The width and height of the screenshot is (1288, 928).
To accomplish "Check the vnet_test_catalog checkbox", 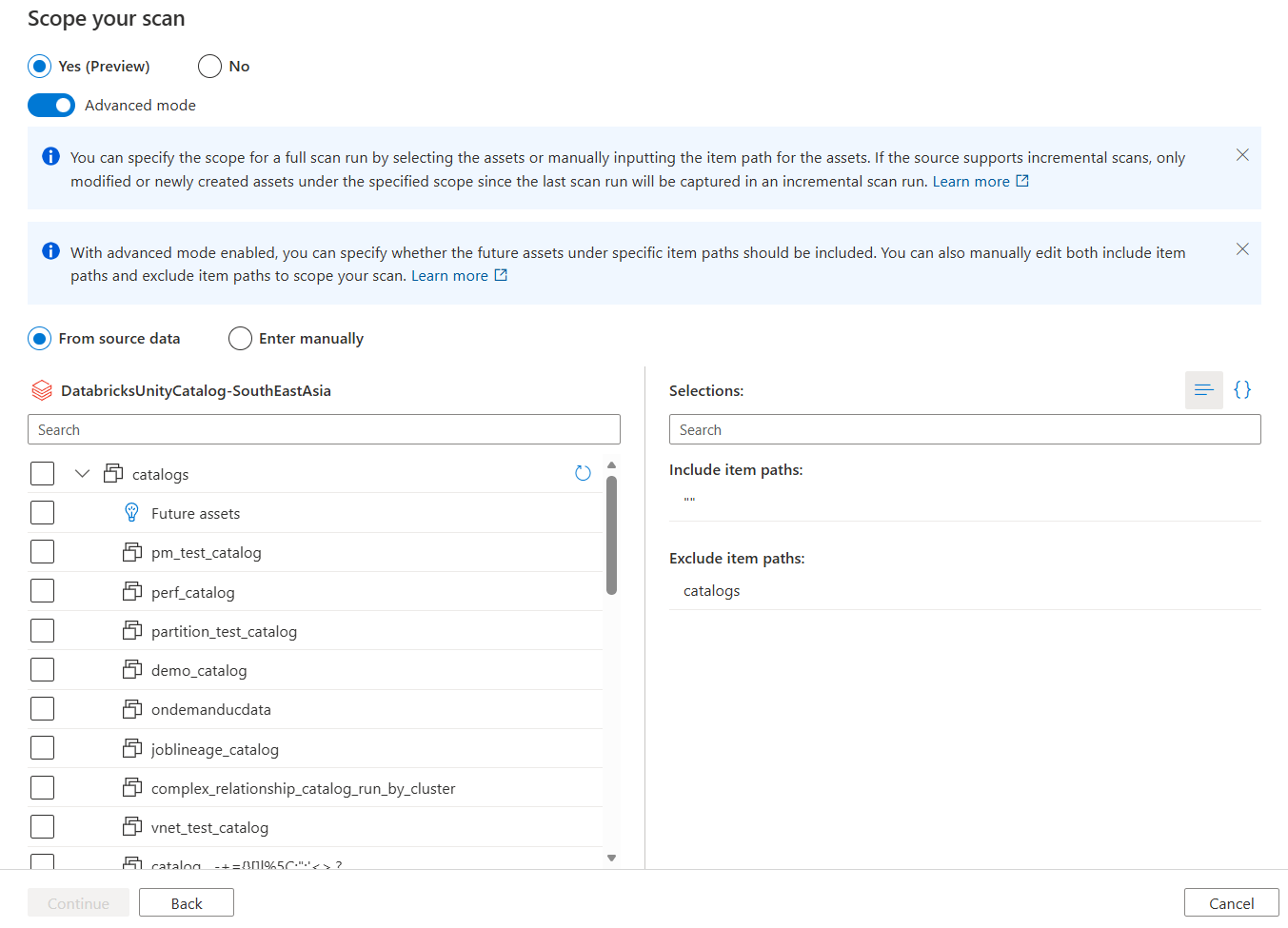I will [43, 827].
